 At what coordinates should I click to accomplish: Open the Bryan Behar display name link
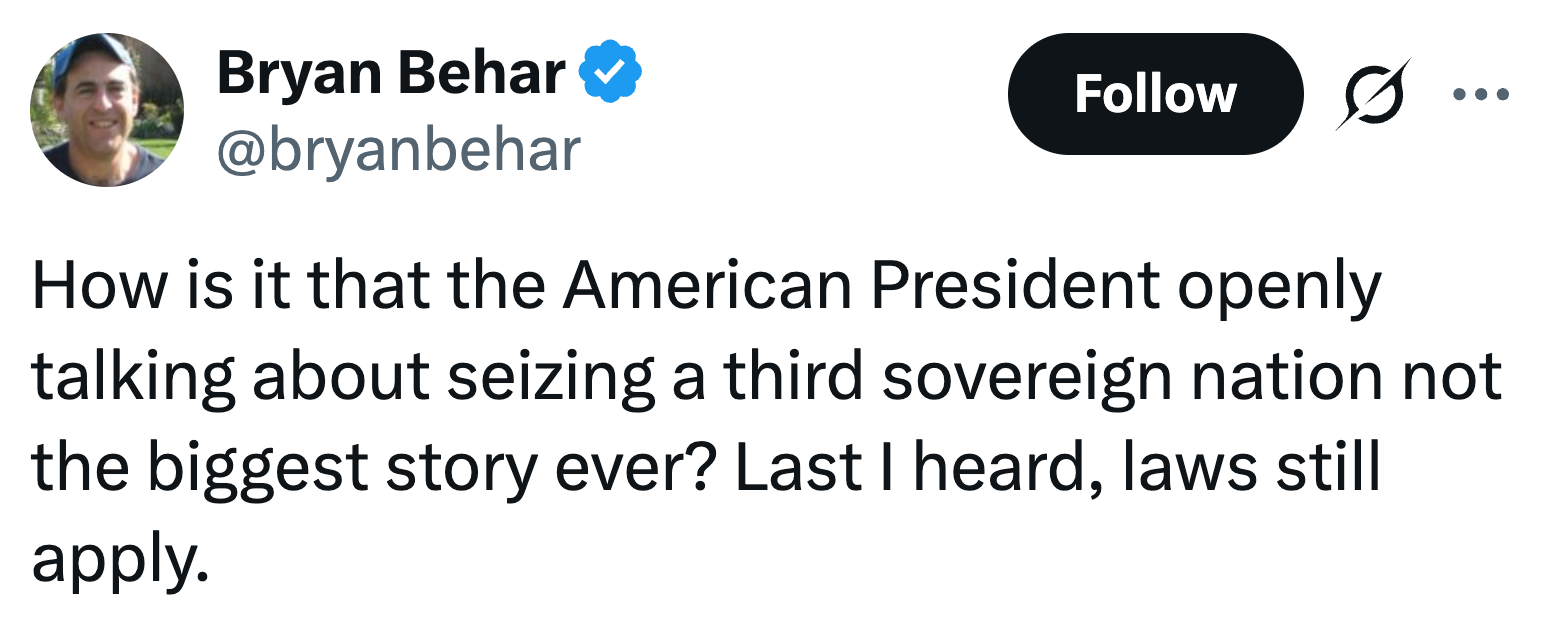point(391,74)
